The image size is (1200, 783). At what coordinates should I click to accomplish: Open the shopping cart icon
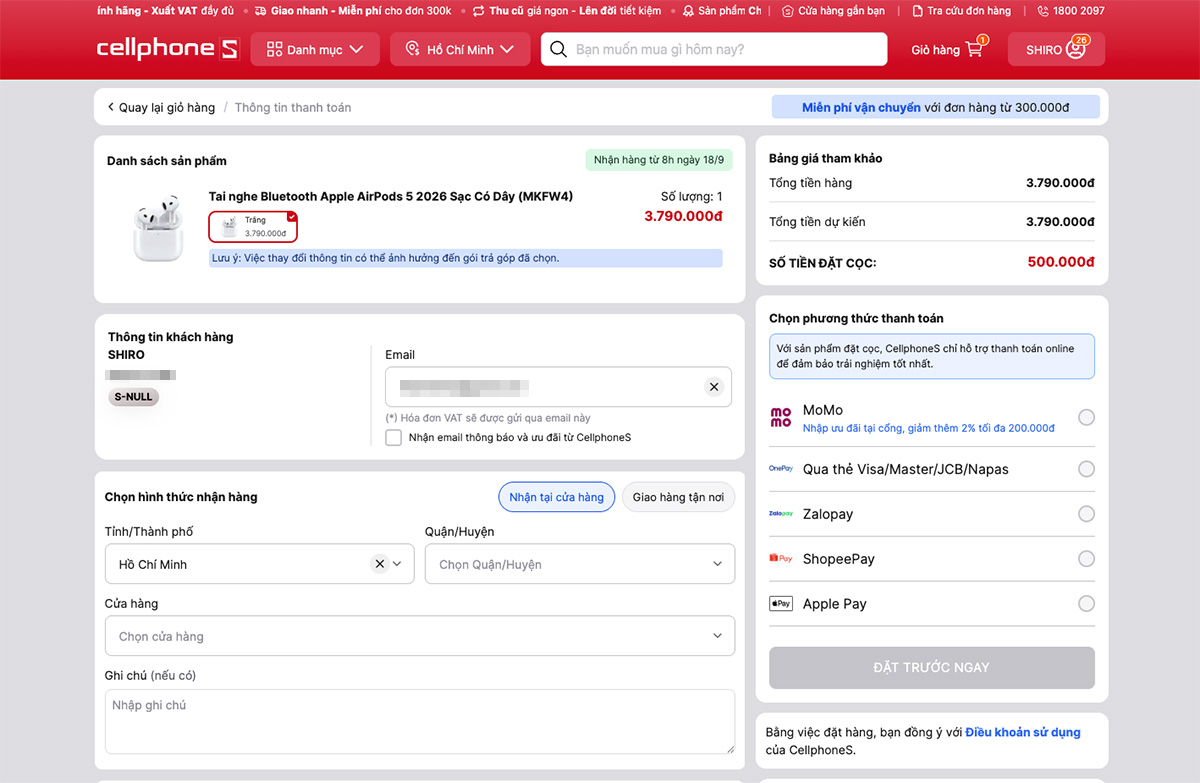pyautogui.click(x=975, y=48)
